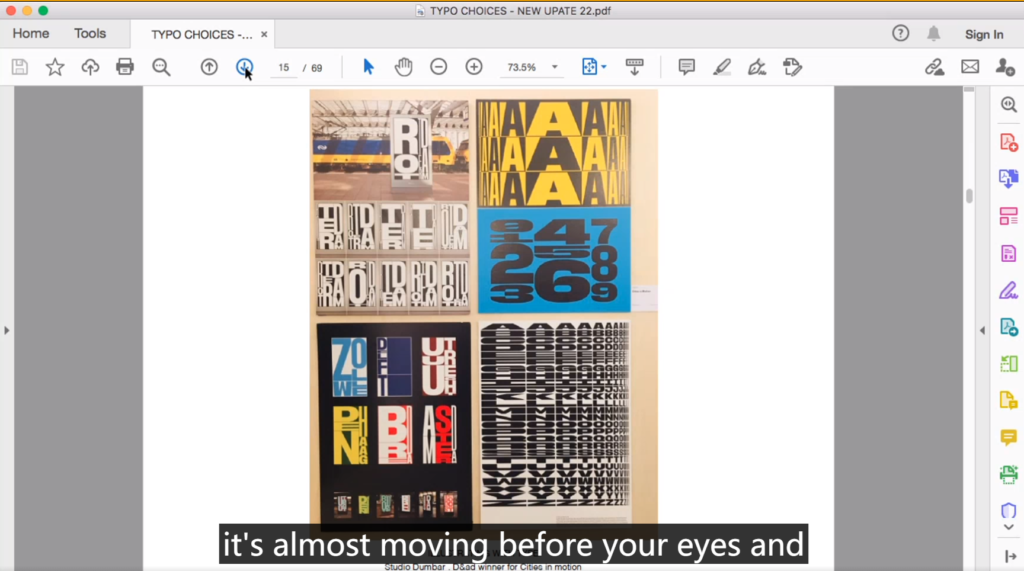Open the search tool in right pane
This screenshot has height=571, width=1024.
[x=1008, y=105]
